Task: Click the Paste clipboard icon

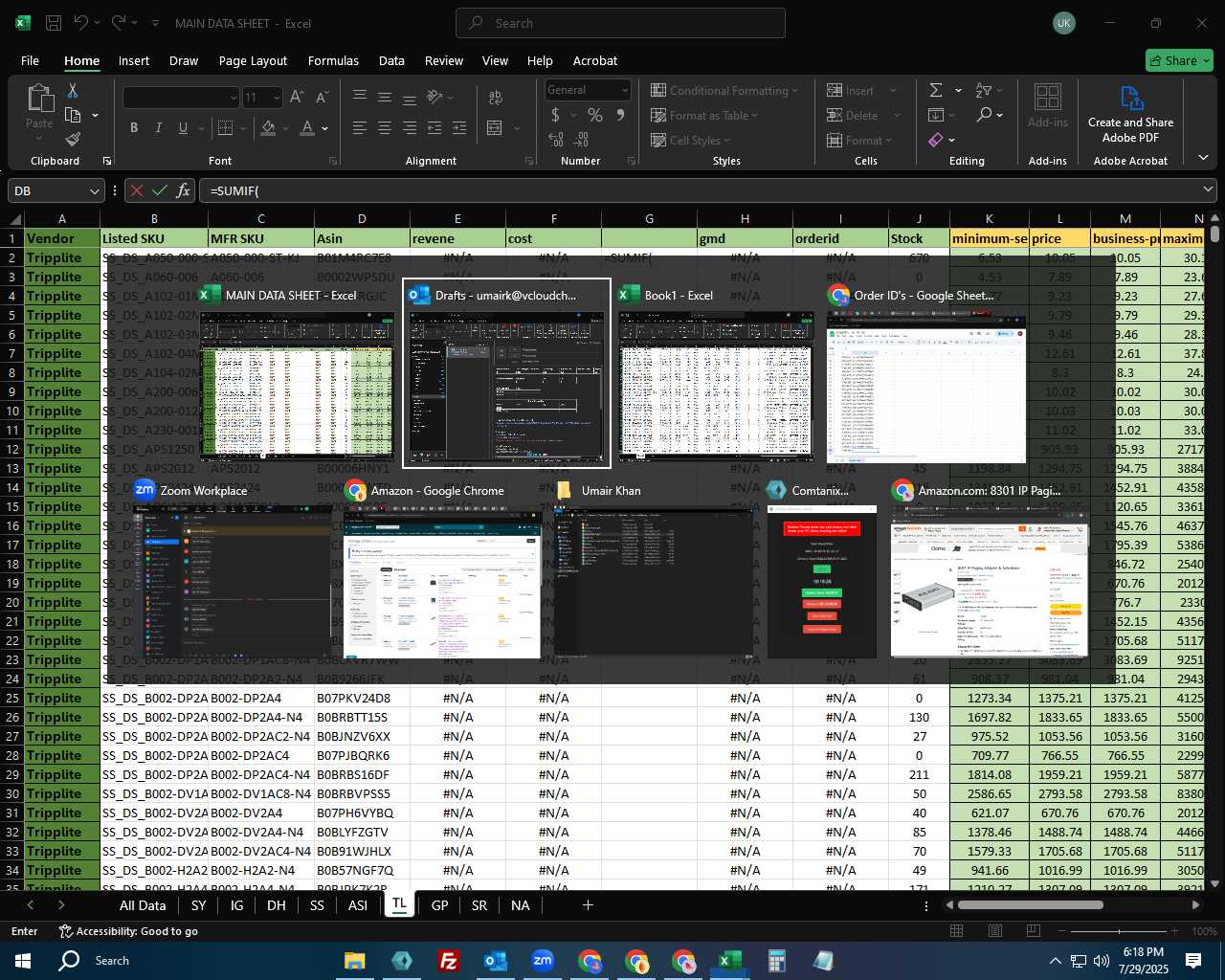Action: (39, 99)
